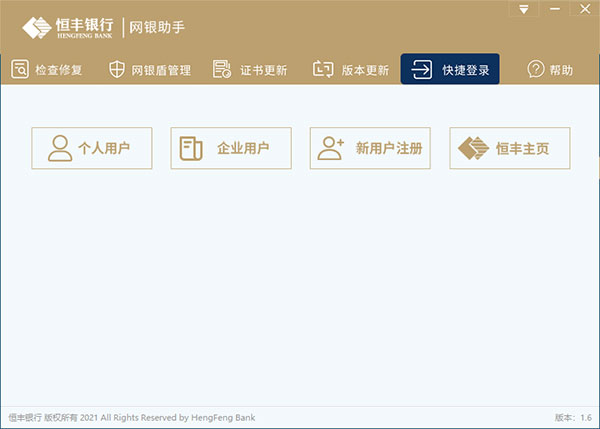The width and height of the screenshot is (600, 429).
Task: Minimize the 网银助手 window
Action: coord(554,9)
